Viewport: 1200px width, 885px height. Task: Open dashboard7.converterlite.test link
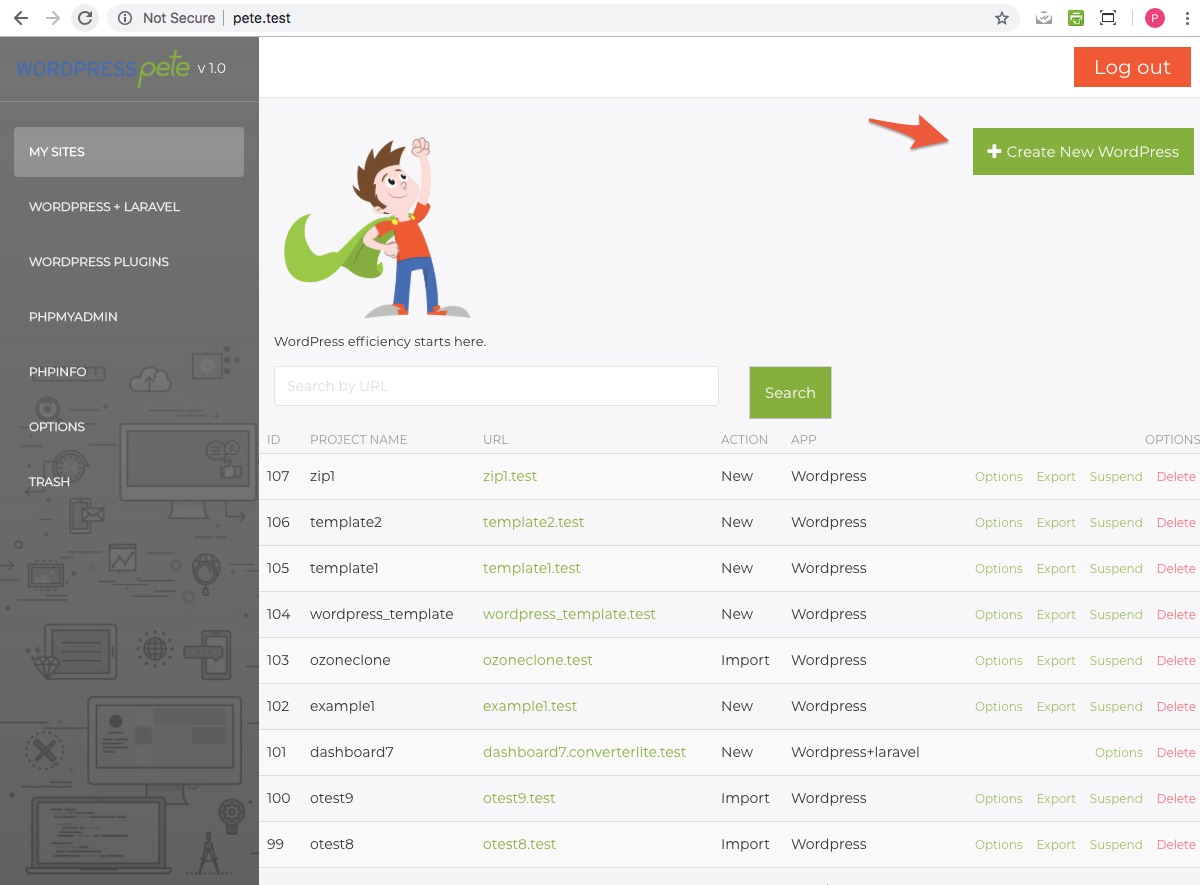coord(585,752)
